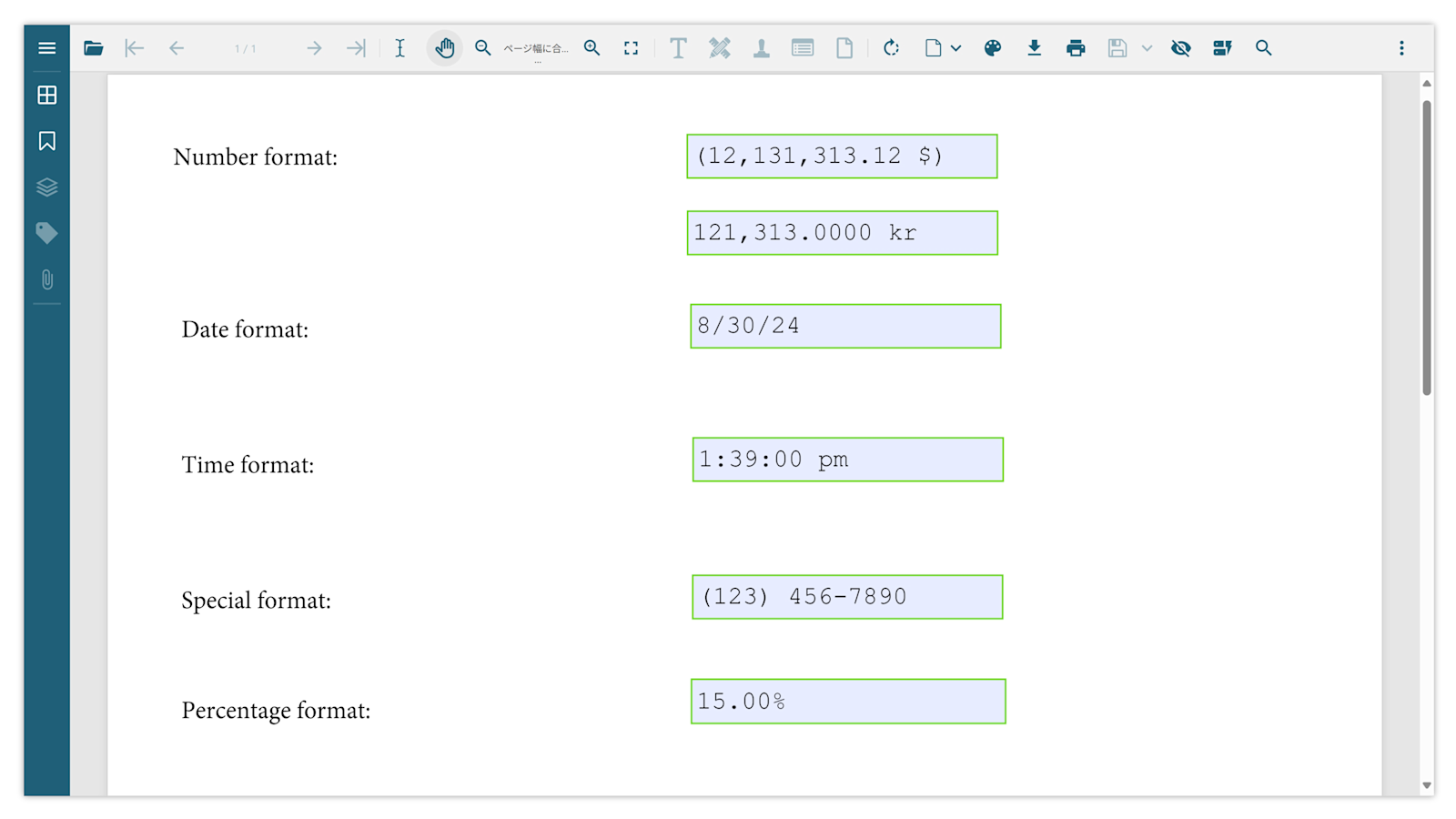Go to first page arrow

[x=135, y=48]
